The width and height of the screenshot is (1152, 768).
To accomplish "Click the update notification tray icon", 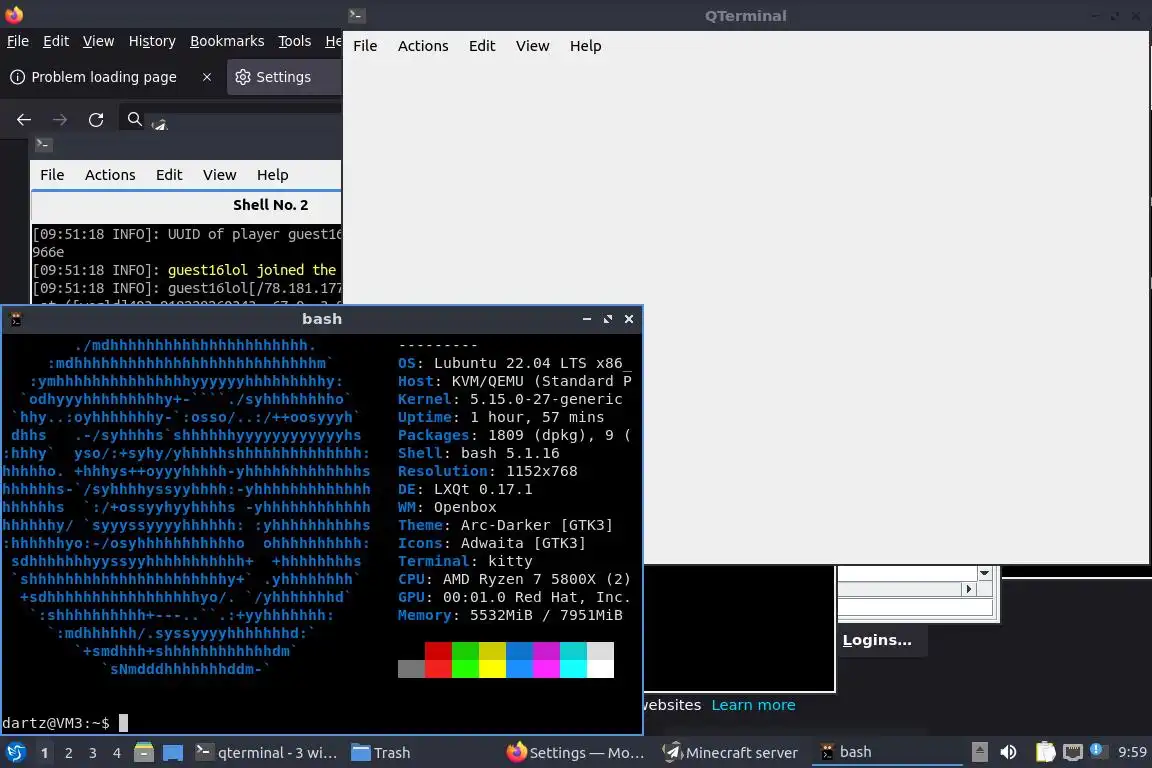I will [x=1096, y=750].
